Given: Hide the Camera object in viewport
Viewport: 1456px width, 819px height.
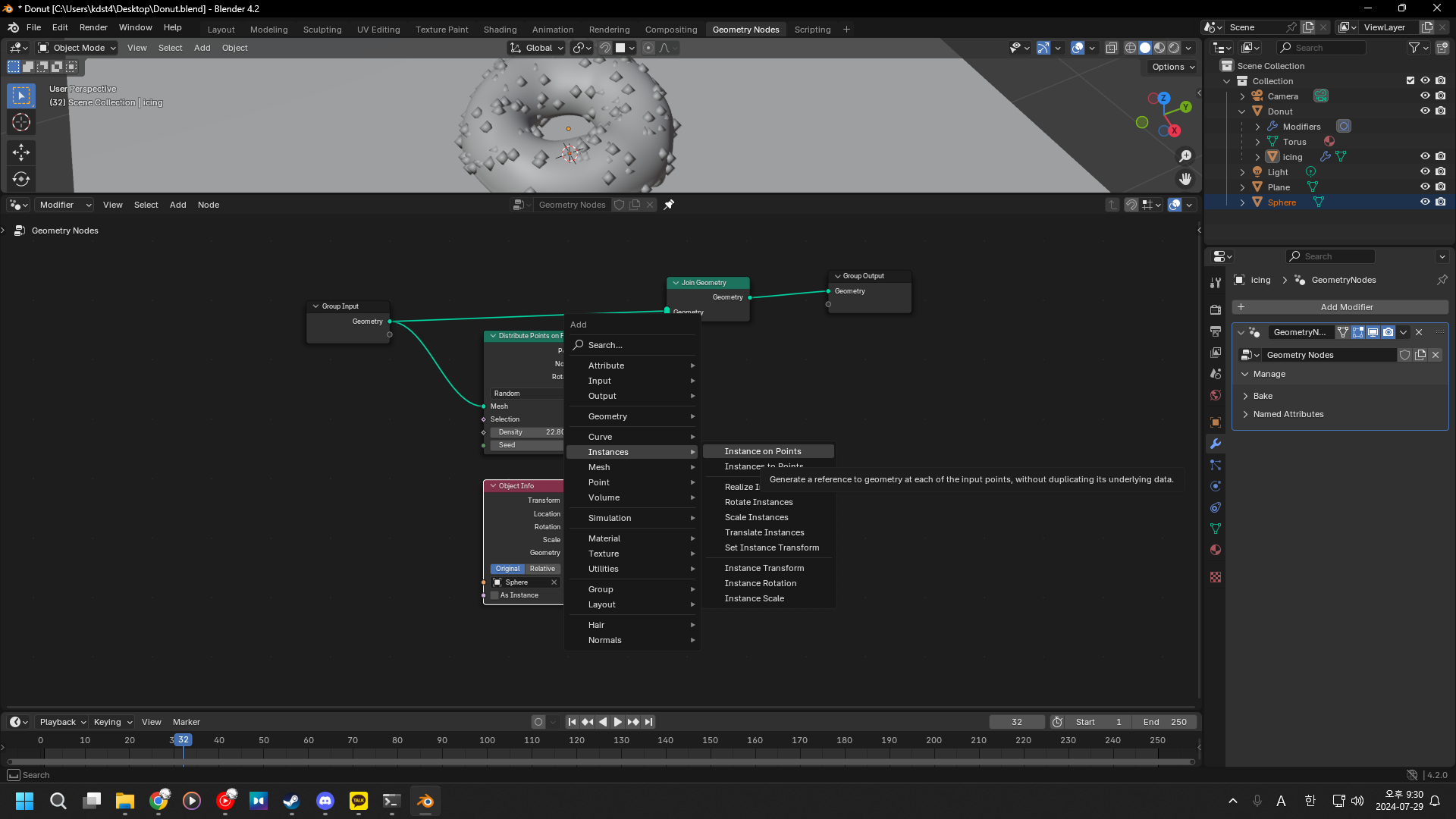Looking at the screenshot, I should 1425,96.
